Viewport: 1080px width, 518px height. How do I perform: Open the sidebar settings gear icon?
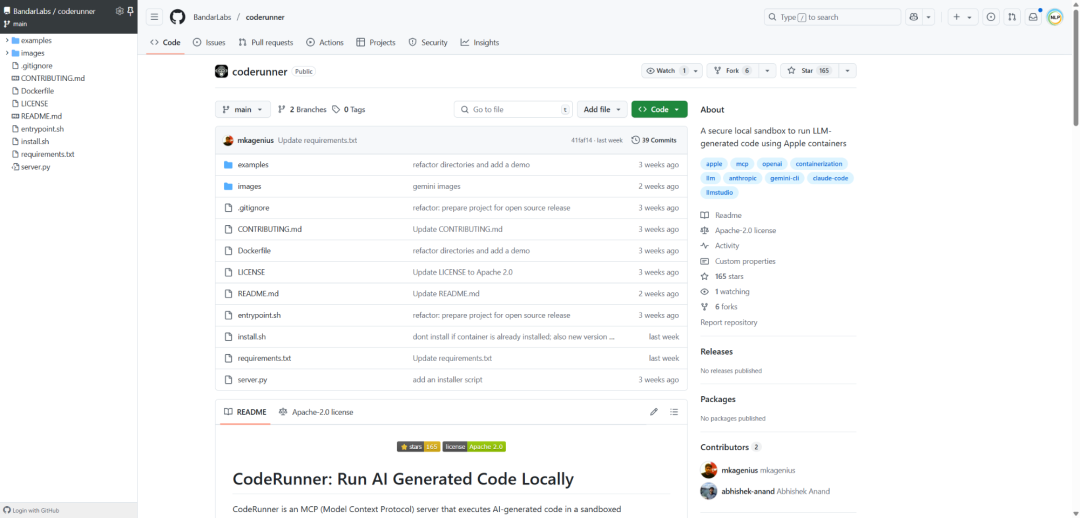pyautogui.click(x=119, y=11)
